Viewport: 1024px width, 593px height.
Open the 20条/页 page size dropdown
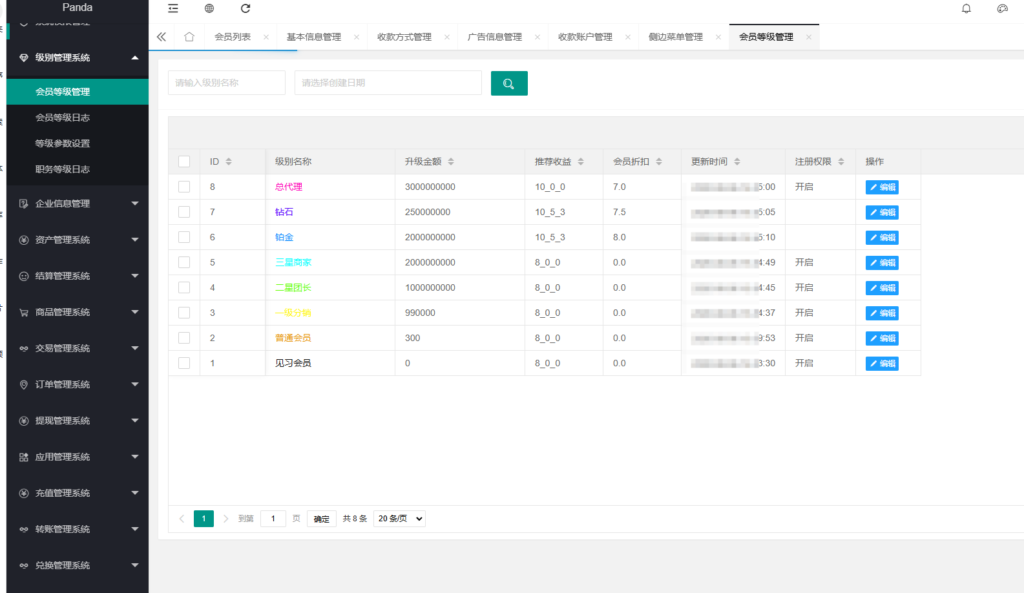(x=399, y=518)
